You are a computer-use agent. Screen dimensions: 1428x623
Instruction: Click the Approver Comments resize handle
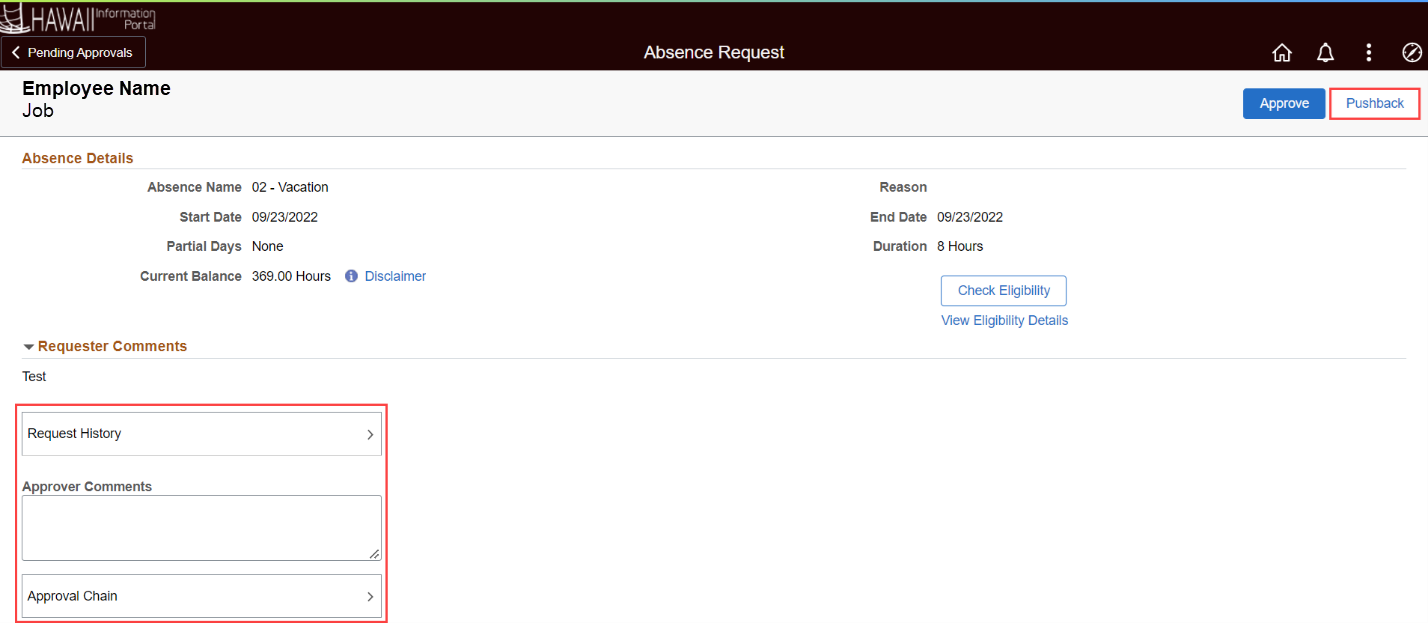[x=374, y=554]
